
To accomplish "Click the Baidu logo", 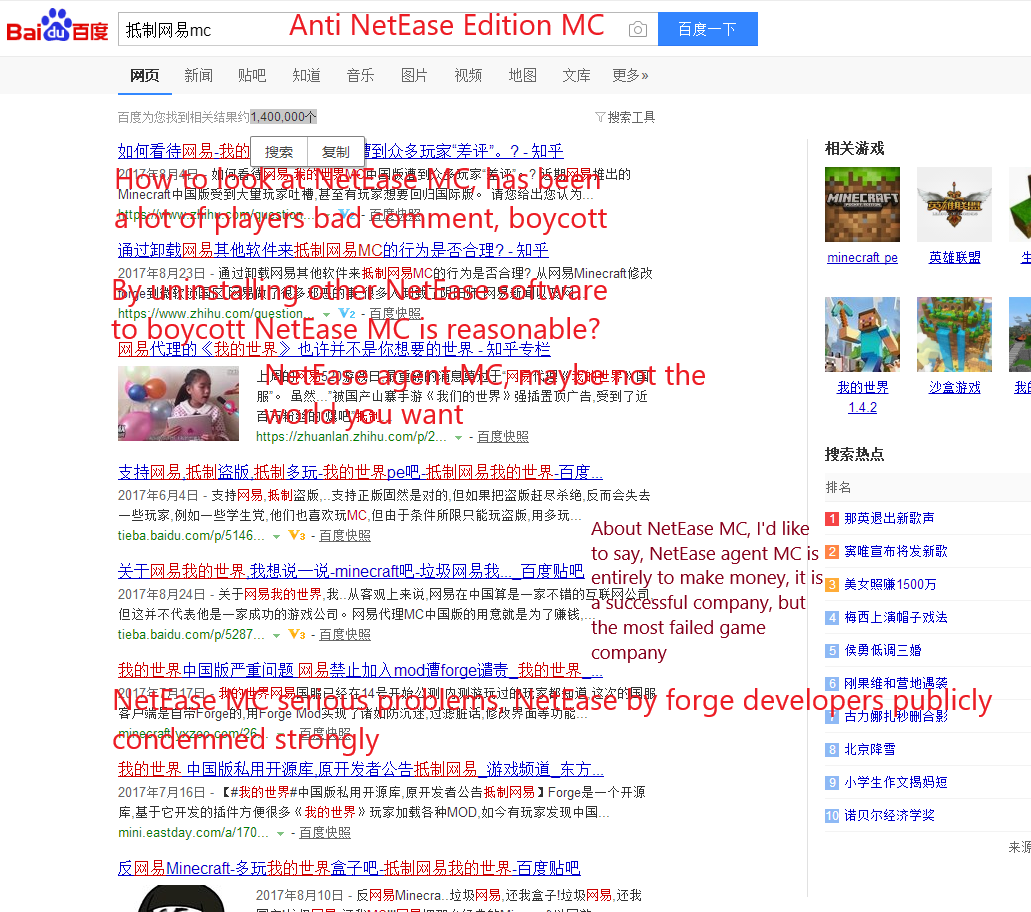I will (57, 26).
